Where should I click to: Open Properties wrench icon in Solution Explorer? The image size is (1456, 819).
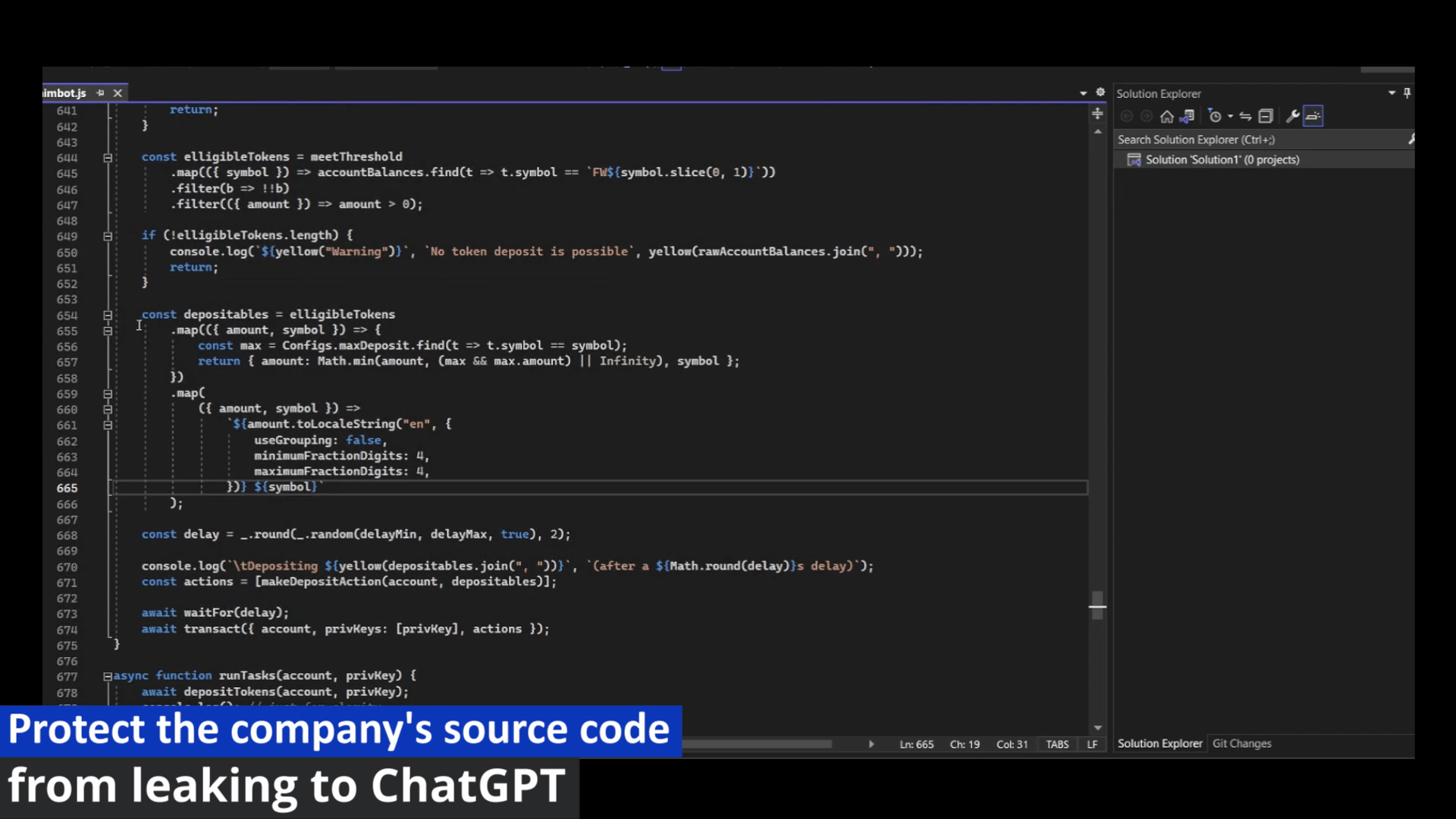click(1293, 116)
